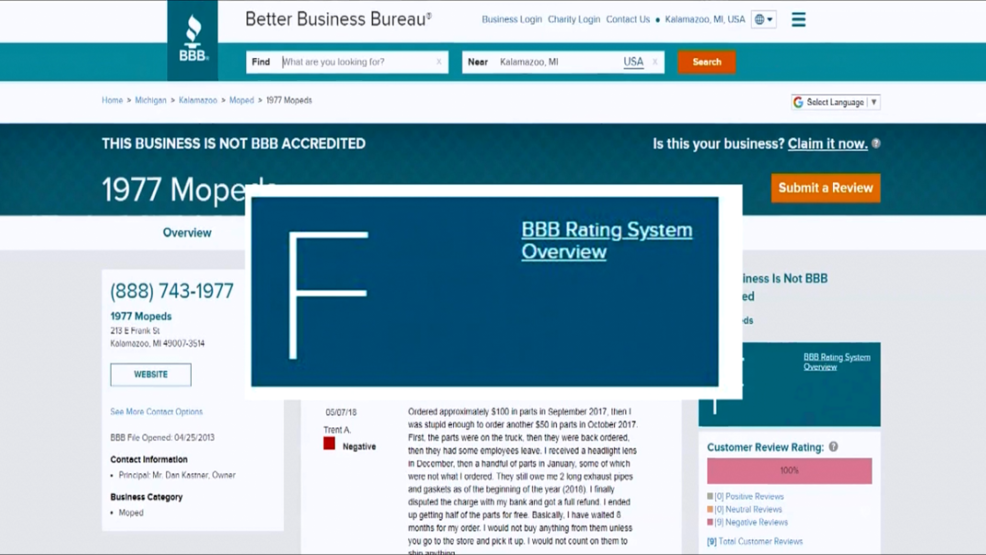Click the USA country link in Near field
Viewport: 986px width, 555px height.
633,62
